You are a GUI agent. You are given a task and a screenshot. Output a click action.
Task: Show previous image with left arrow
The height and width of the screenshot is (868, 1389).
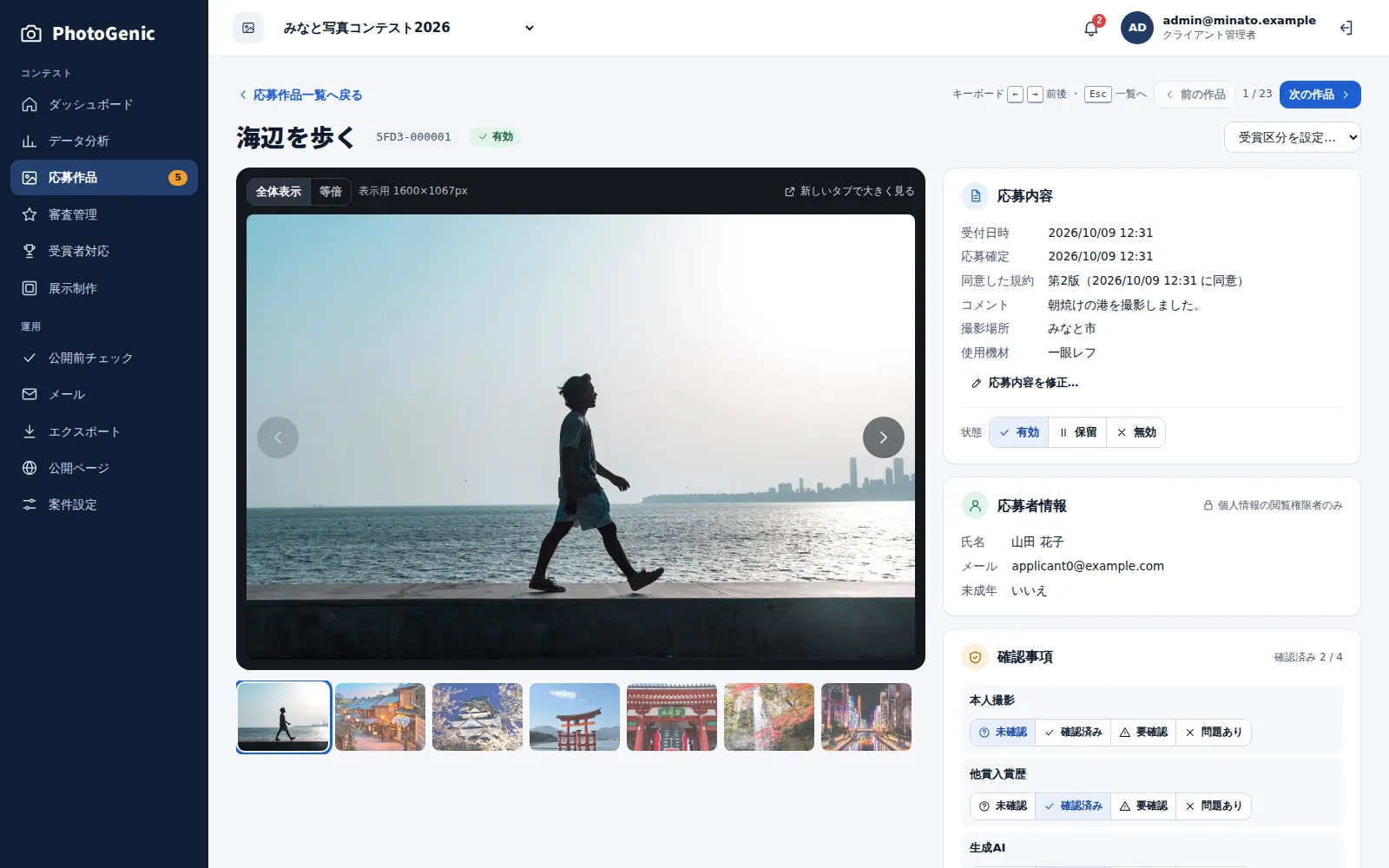(x=278, y=437)
